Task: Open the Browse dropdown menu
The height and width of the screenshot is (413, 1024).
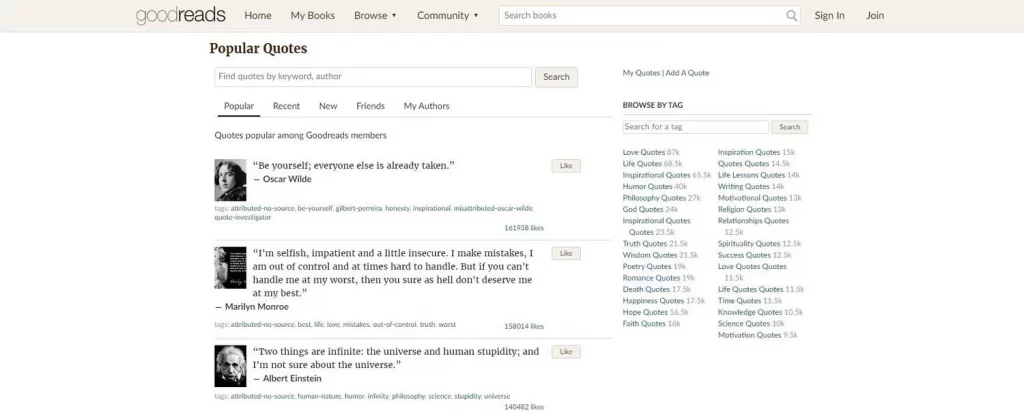Action: (x=375, y=16)
